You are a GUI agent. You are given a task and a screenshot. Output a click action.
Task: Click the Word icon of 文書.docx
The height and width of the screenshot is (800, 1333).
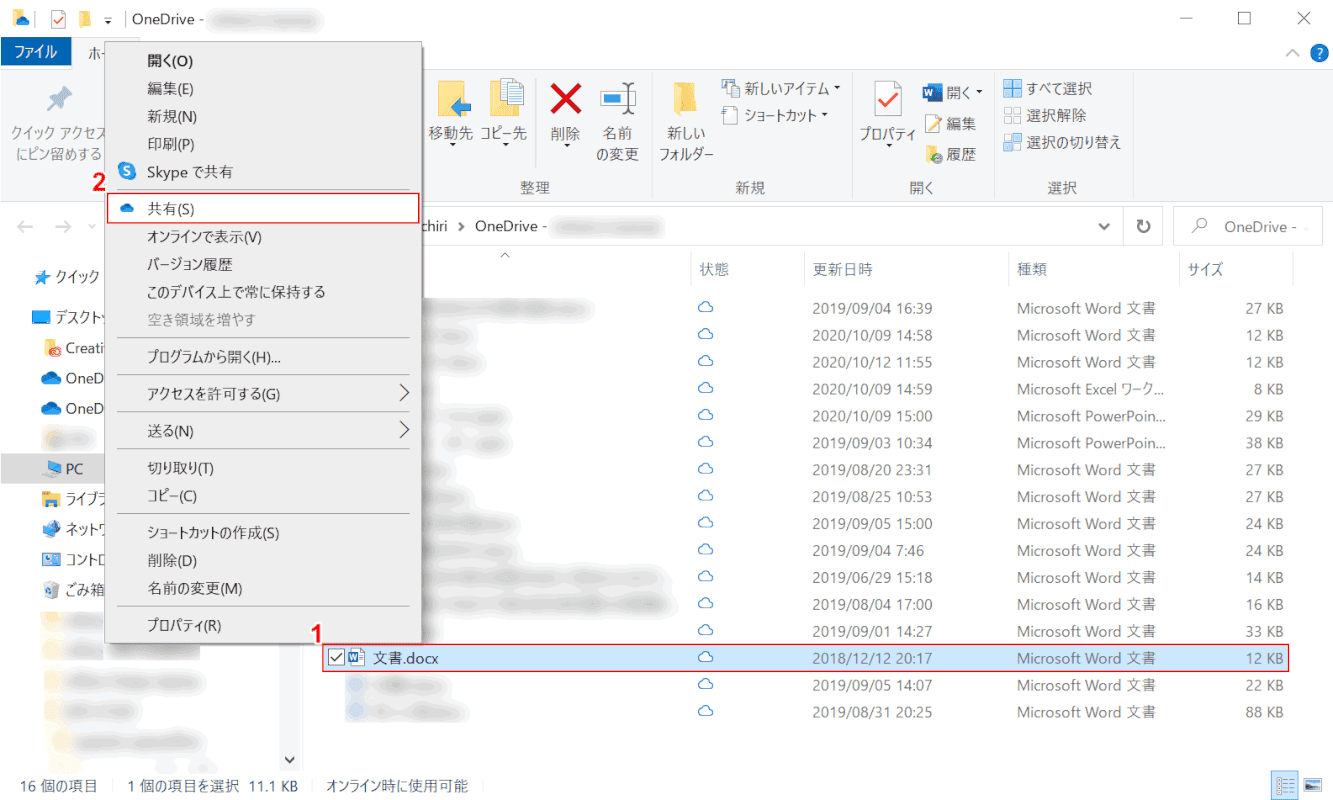click(x=356, y=658)
